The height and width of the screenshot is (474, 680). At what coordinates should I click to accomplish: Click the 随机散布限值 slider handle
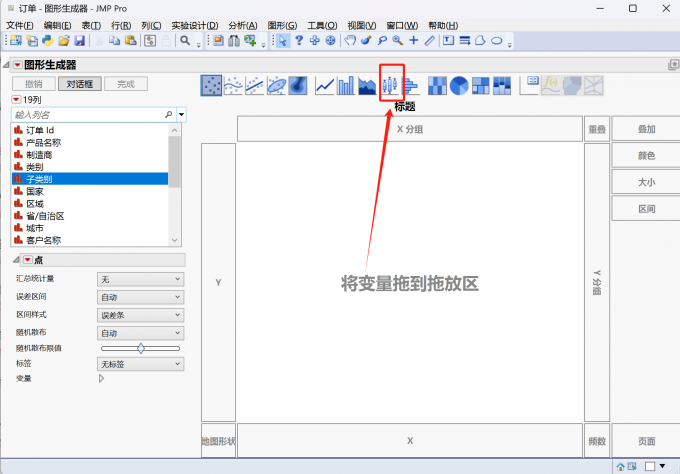(x=141, y=348)
